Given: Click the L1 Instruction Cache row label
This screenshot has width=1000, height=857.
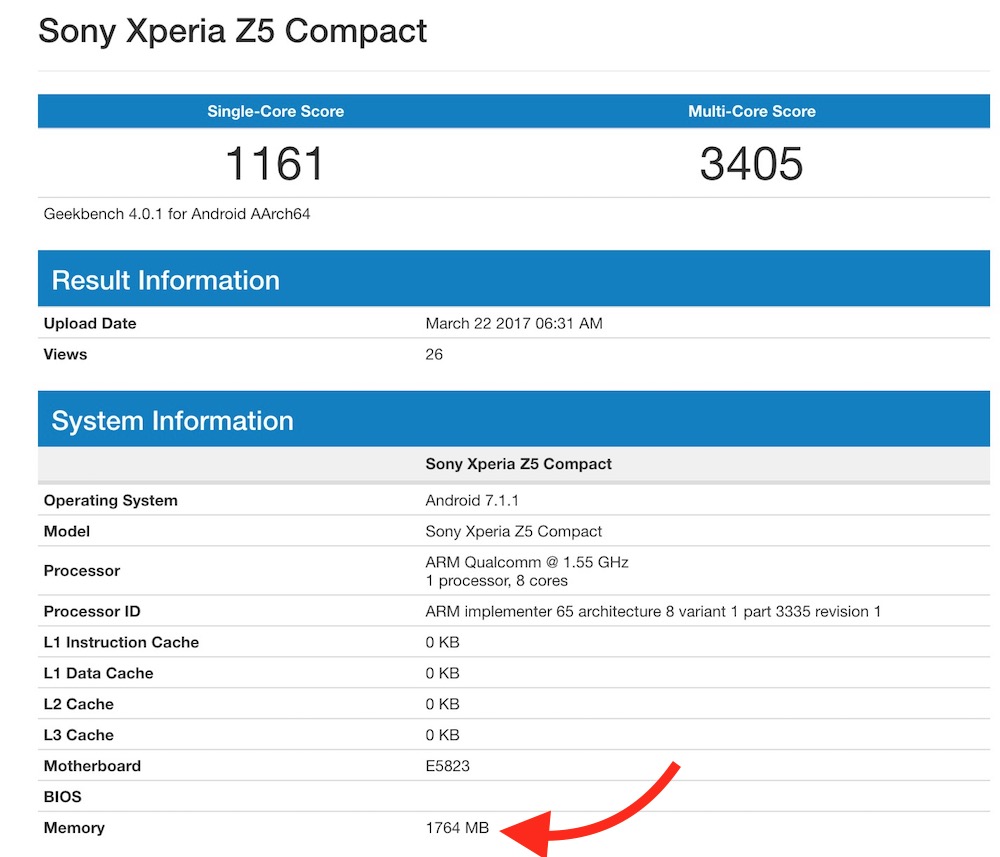Looking at the screenshot, I should point(121,642).
